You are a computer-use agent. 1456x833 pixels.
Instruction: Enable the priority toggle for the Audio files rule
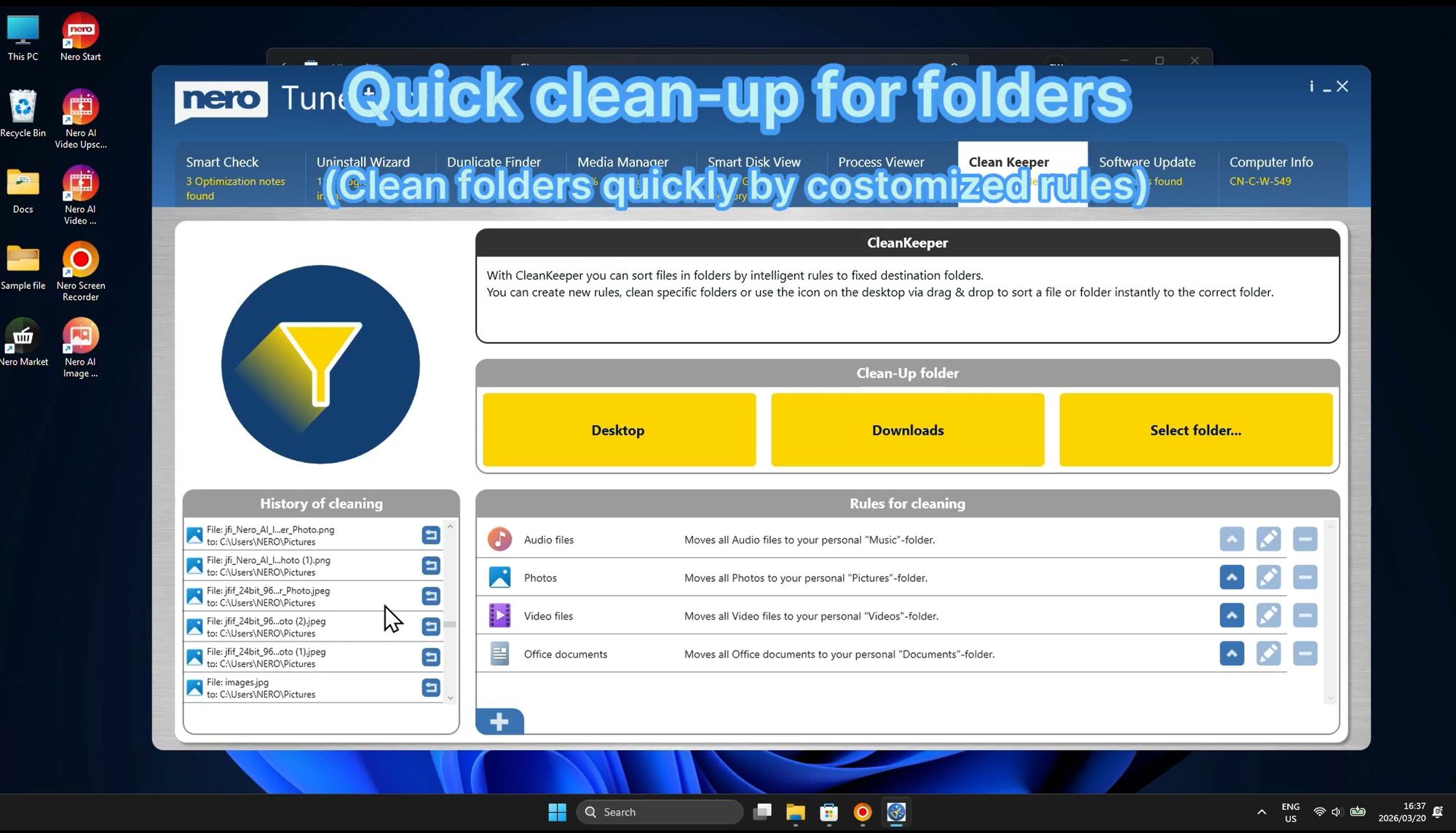click(1232, 539)
